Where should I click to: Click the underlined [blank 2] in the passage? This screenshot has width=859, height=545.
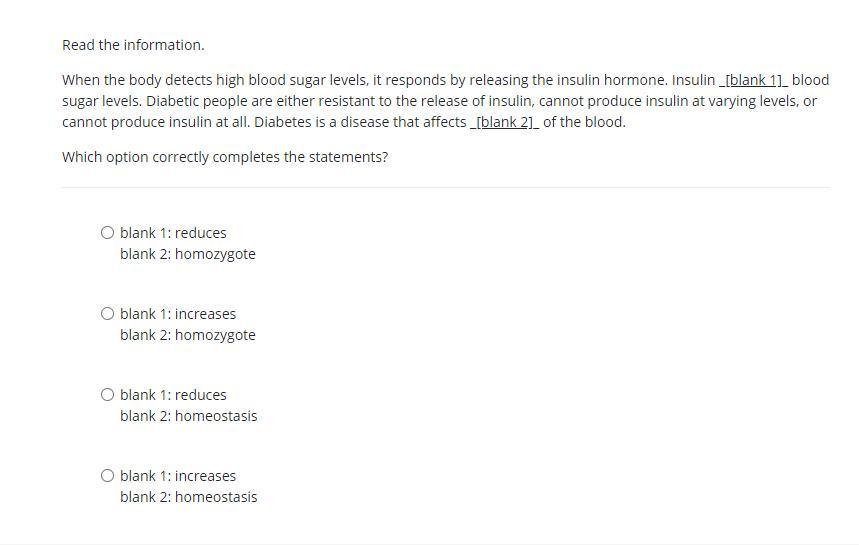[x=505, y=122]
